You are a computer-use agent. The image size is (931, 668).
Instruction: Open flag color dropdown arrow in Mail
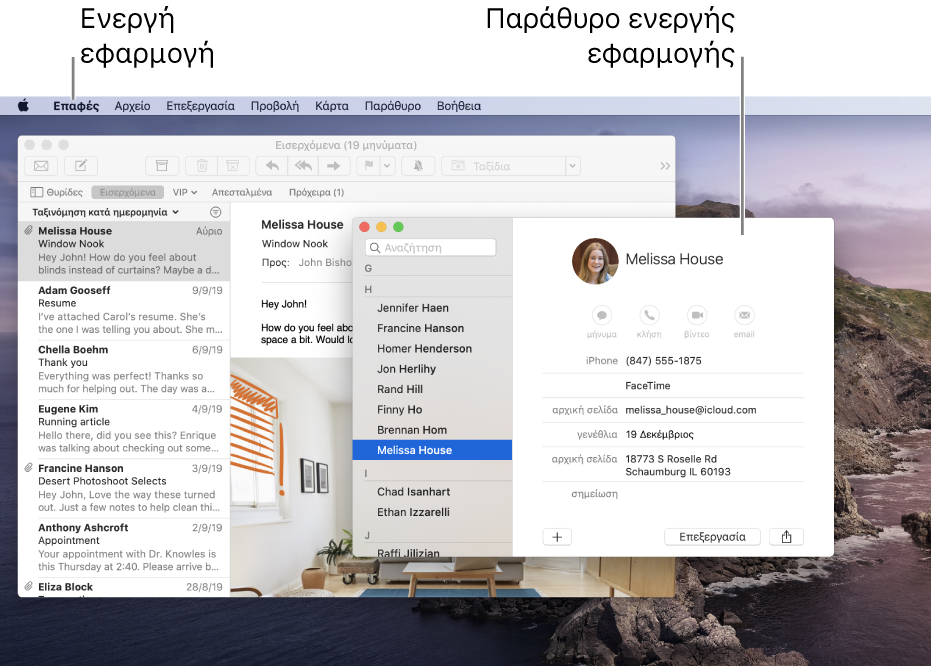[387, 166]
